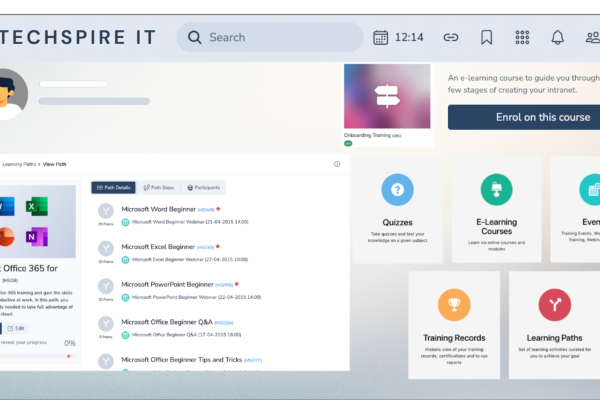Switch to the Participants tab
Screen dimensions: 600x400
coord(204,187)
